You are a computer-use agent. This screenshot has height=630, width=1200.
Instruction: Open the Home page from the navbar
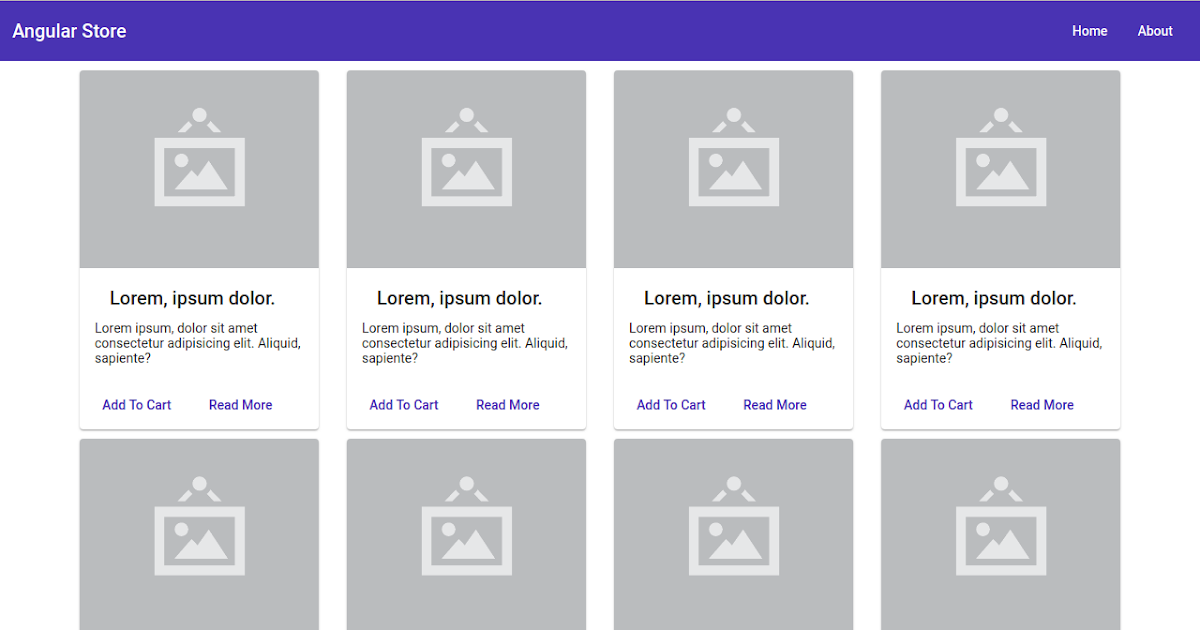click(x=1089, y=31)
